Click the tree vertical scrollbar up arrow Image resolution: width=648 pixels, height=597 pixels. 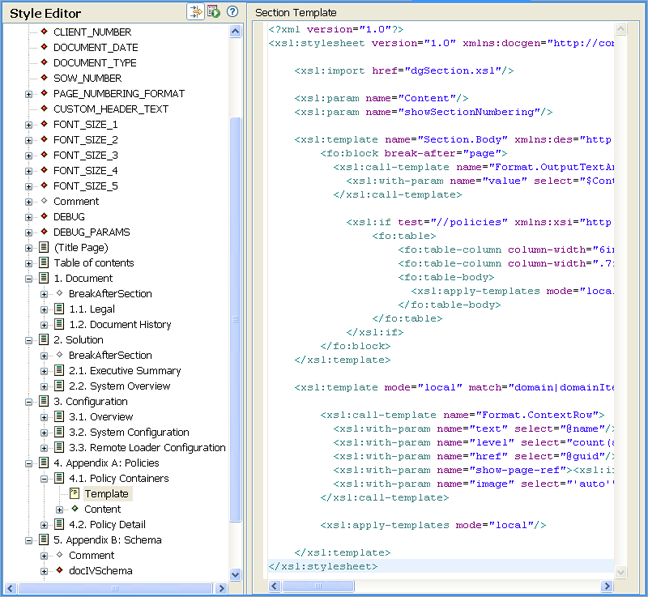pyautogui.click(x=235, y=31)
